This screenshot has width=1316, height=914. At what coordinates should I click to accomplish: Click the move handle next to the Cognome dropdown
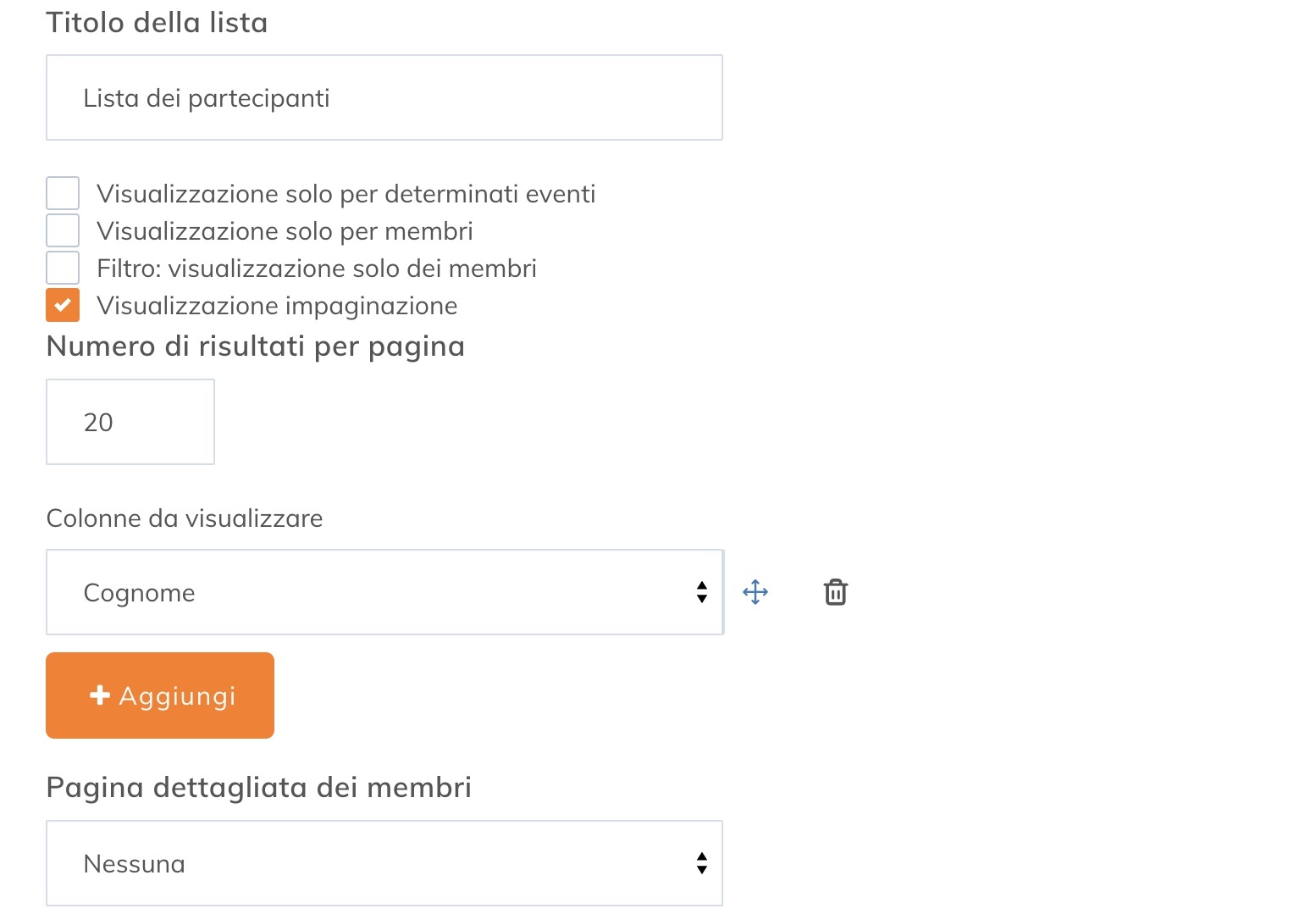tap(755, 592)
